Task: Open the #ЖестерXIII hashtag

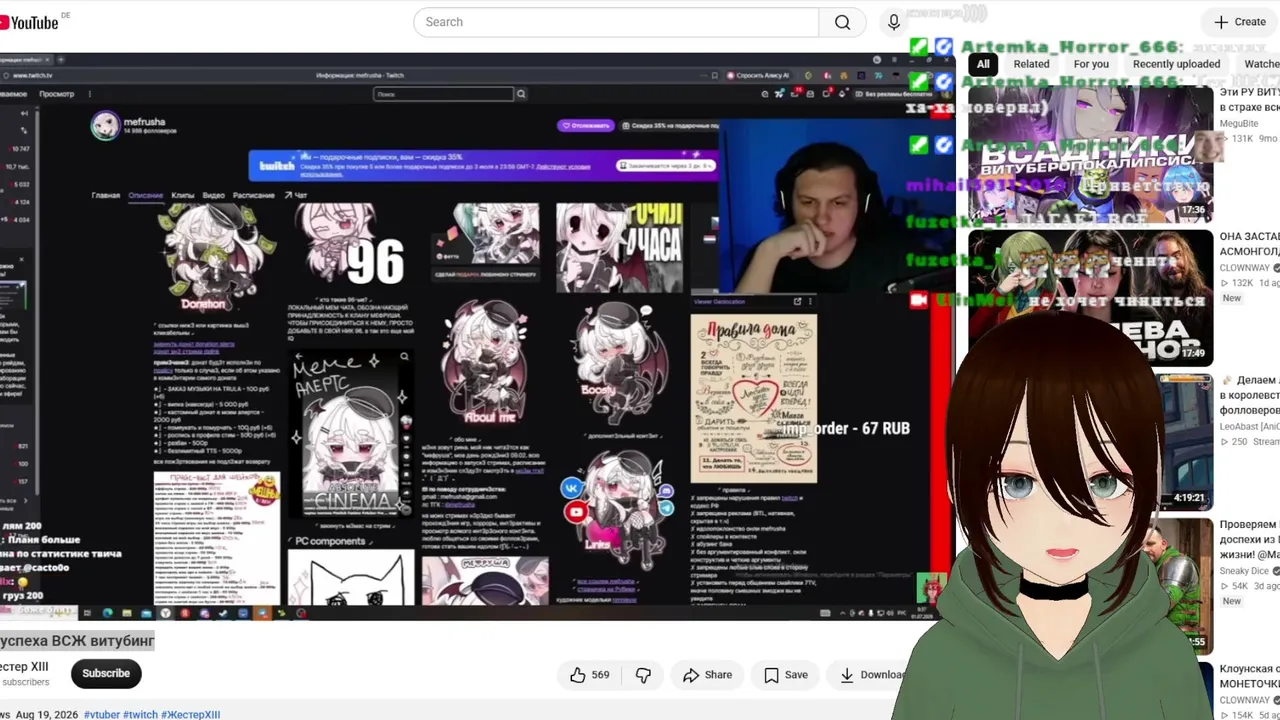Action: click(x=190, y=715)
